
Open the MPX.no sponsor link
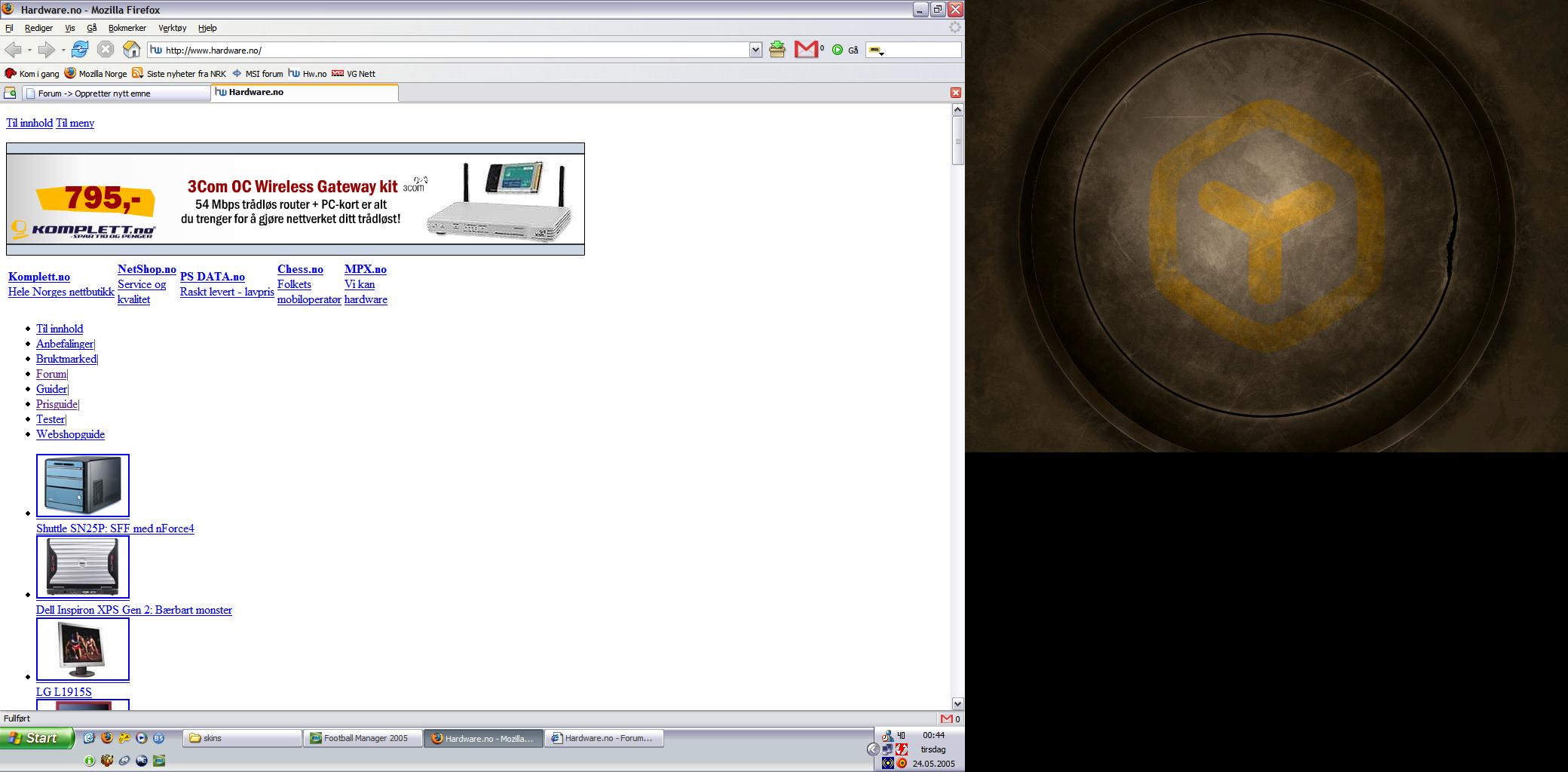(x=366, y=269)
